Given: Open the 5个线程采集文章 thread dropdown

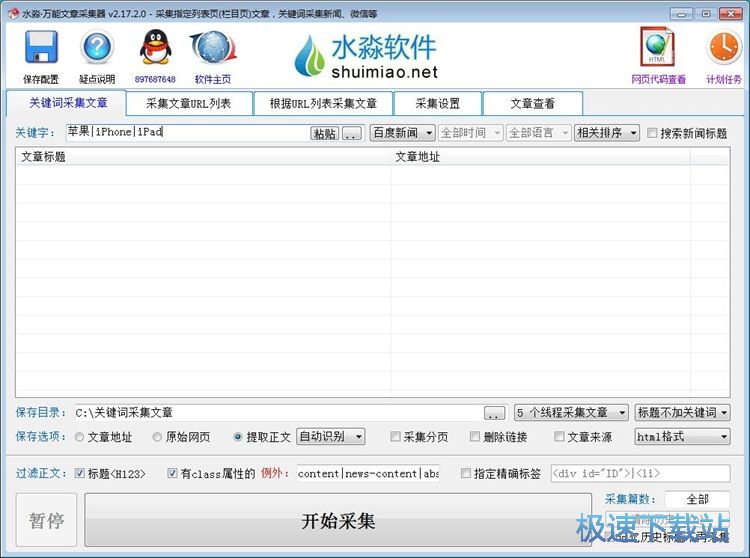Looking at the screenshot, I should tap(571, 412).
